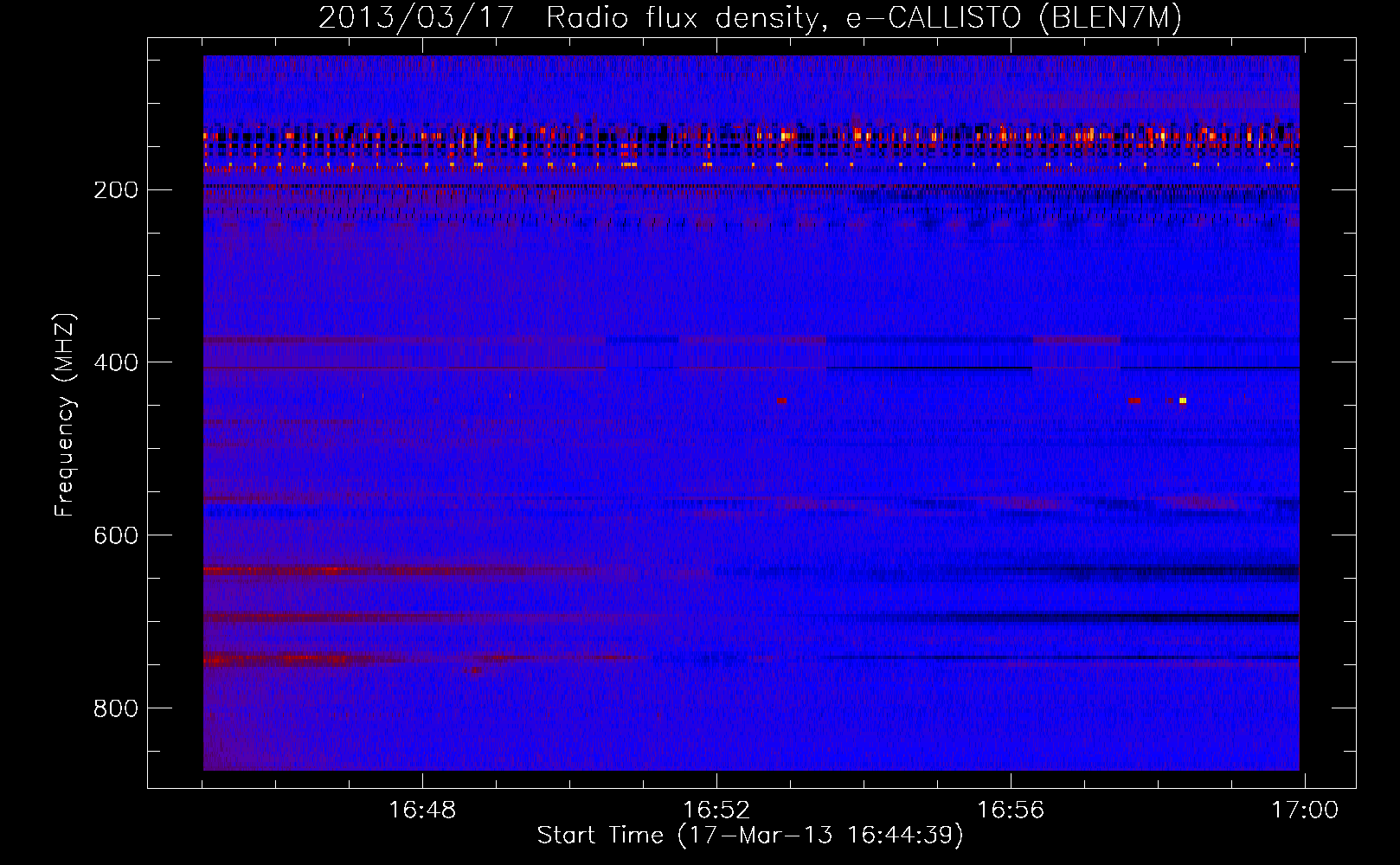Click the 'Start Time (17-Mar-13 16:44:39)' label
The height and width of the screenshot is (865, 1400).
(x=750, y=836)
